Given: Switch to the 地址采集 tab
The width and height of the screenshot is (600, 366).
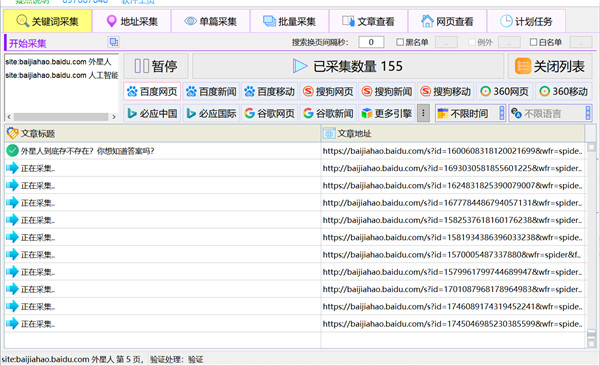Looking at the screenshot, I should pyautogui.click(x=132, y=21).
